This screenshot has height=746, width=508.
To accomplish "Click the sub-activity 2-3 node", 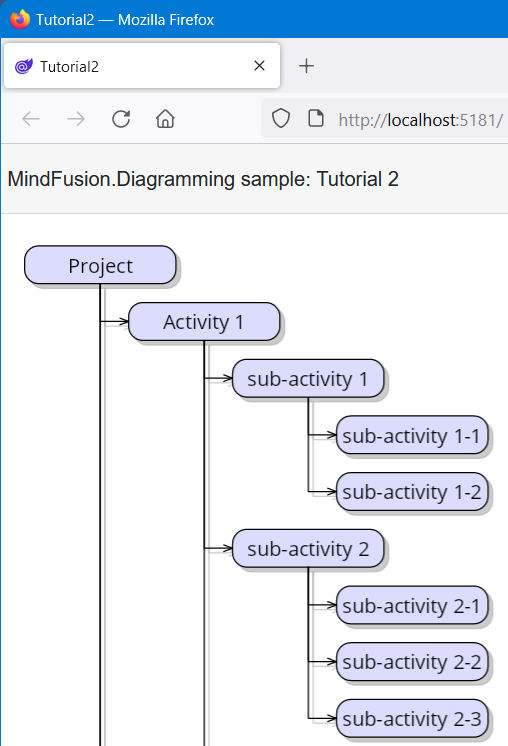I will [412, 718].
